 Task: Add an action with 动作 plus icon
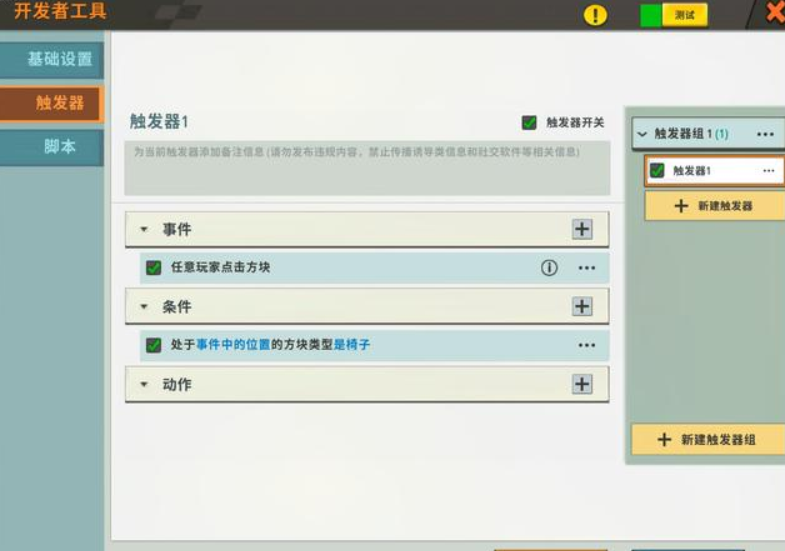pyautogui.click(x=582, y=384)
